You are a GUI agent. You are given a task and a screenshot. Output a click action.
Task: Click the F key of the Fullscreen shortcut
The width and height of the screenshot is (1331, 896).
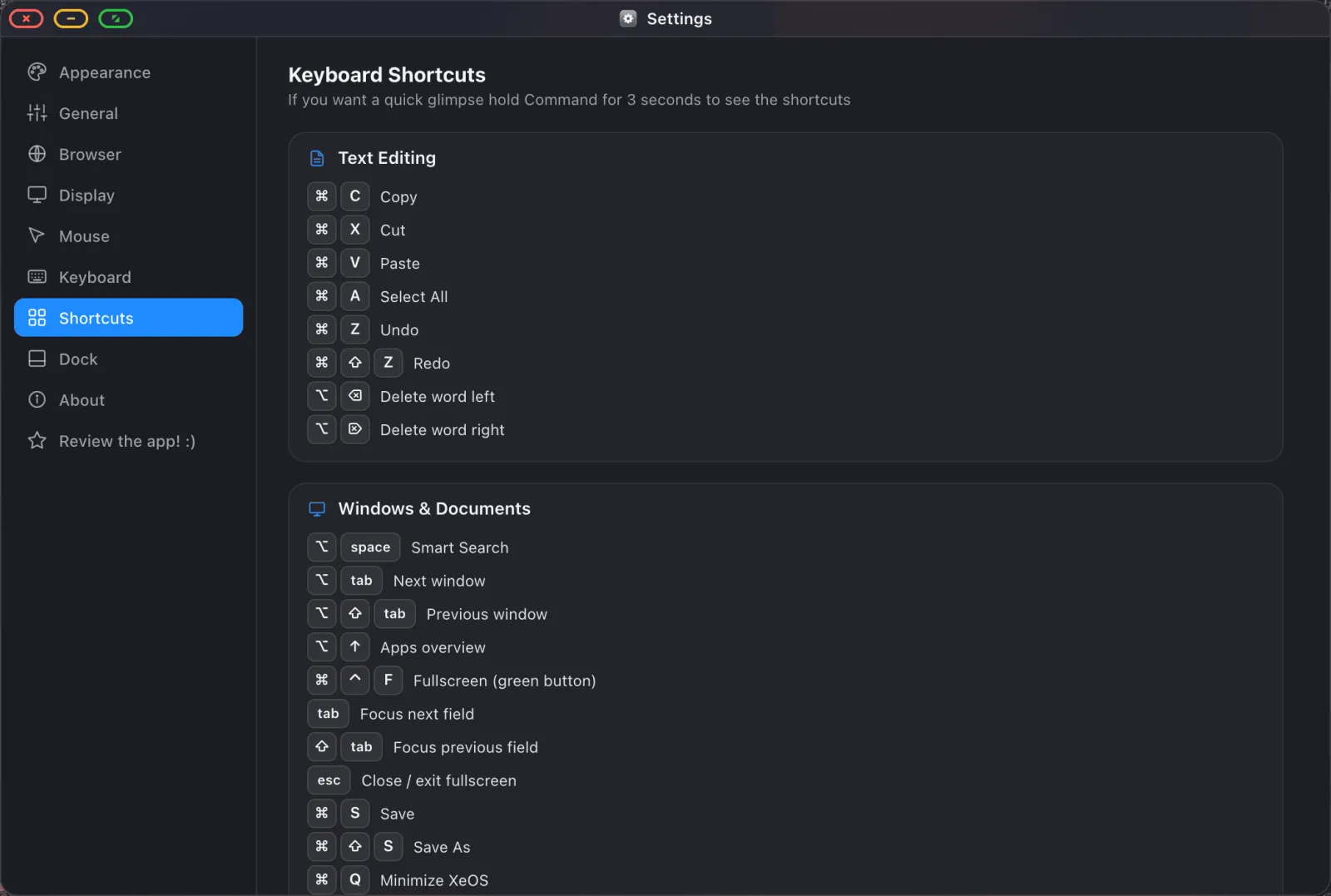click(x=388, y=681)
